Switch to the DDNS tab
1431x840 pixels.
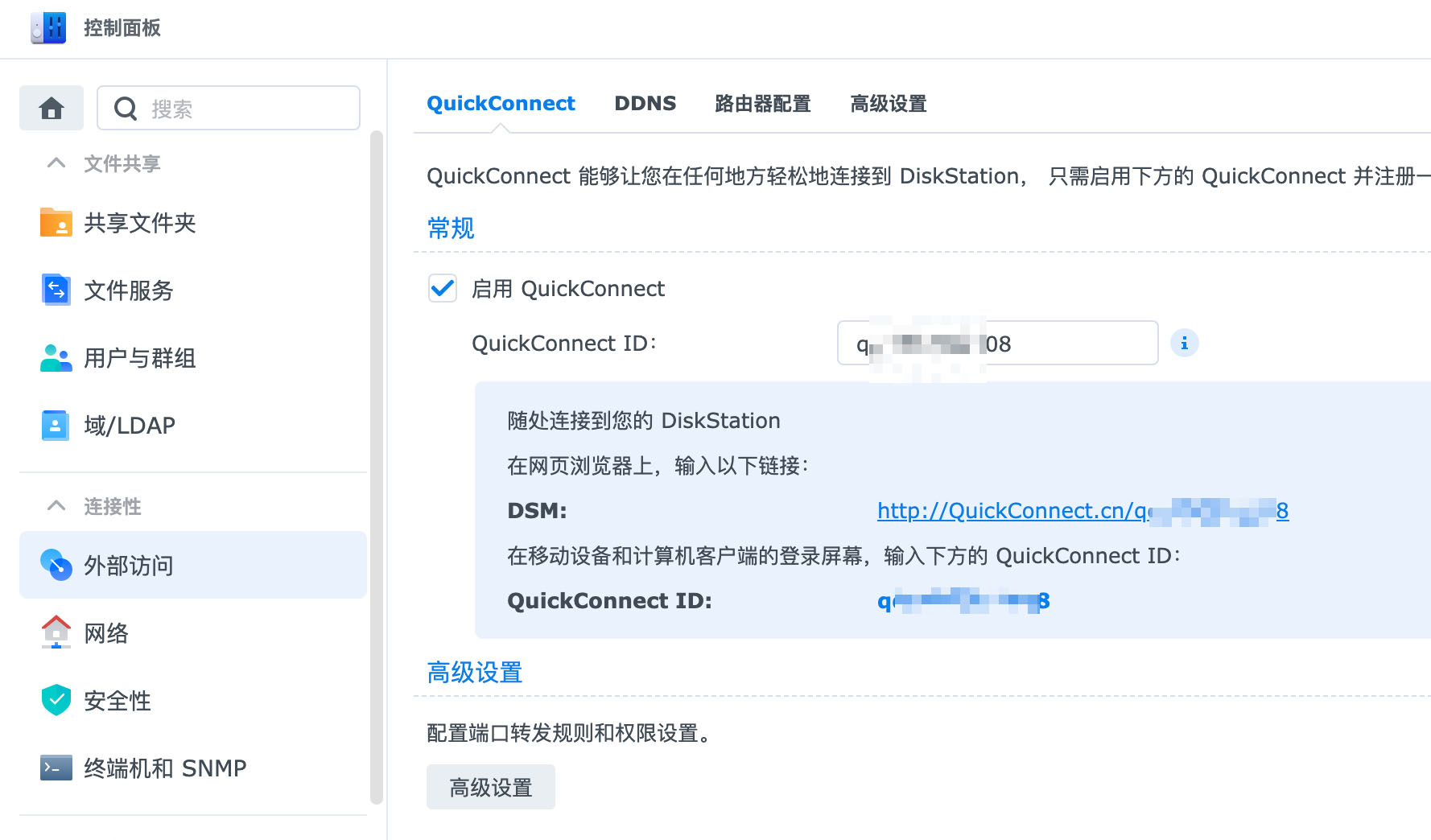click(x=645, y=104)
